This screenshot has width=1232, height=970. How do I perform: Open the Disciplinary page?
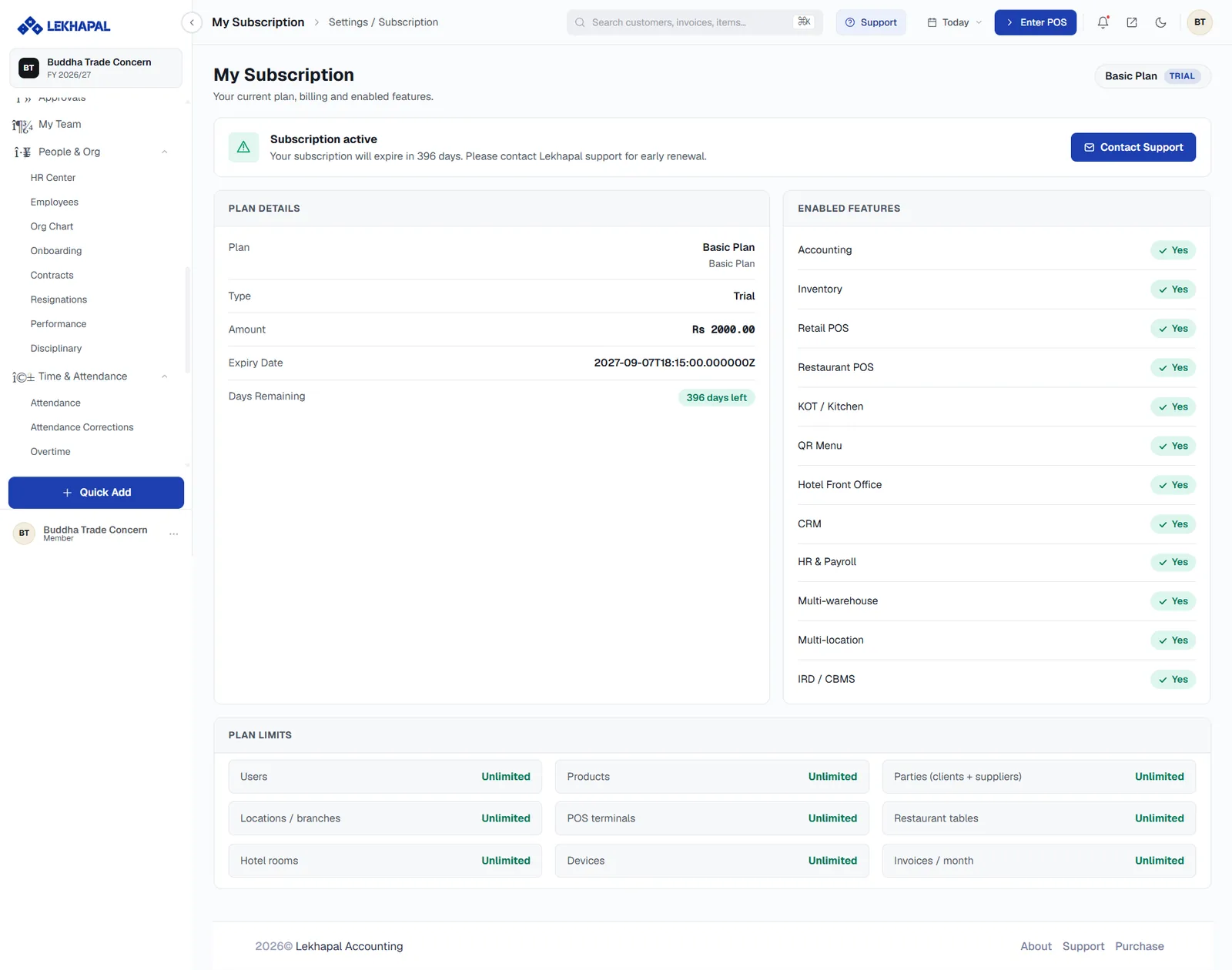[x=56, y=349]
